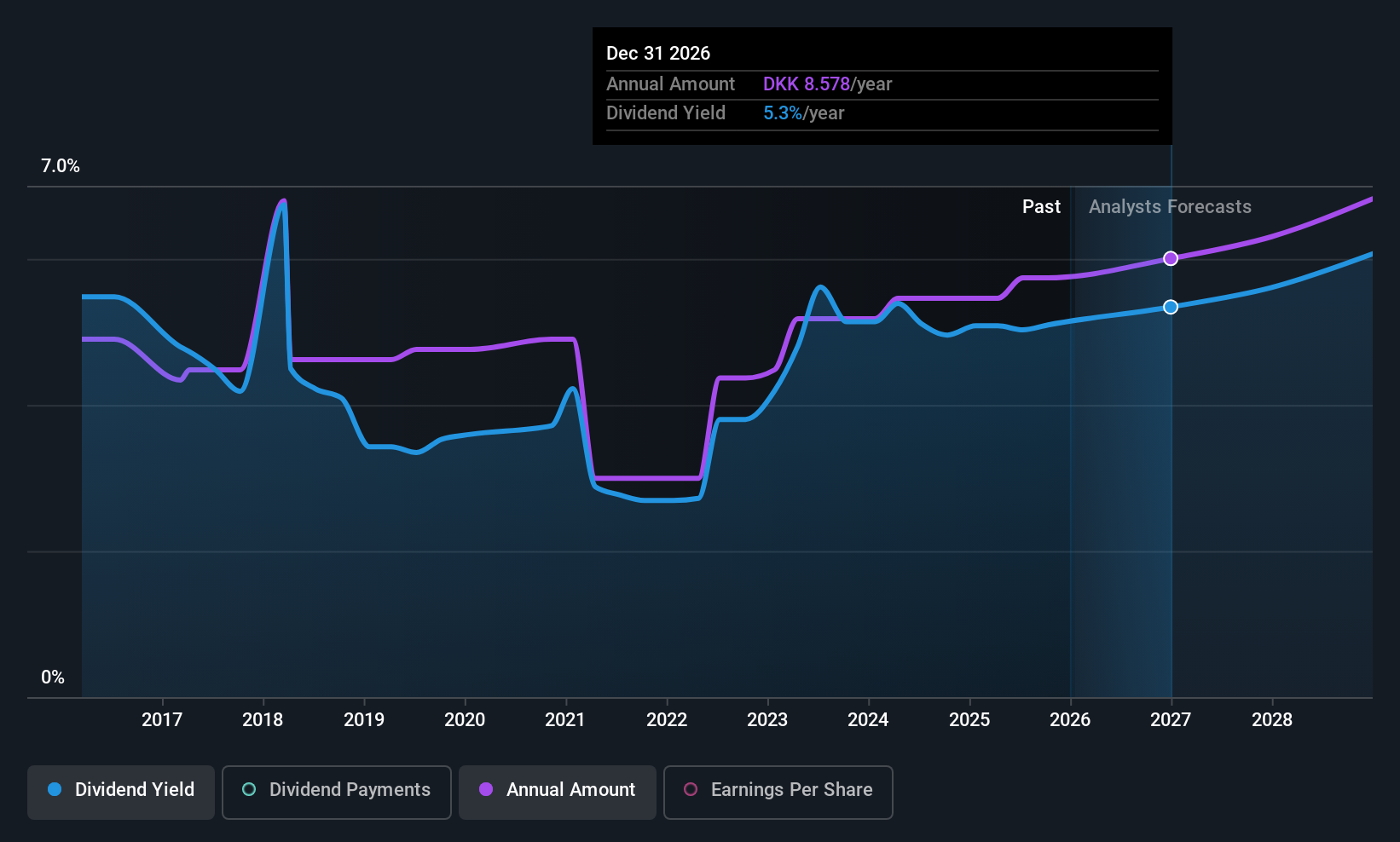Click the DKK 8.578/year value link
Image resolution: width=1400 pixels, height=842 pixels.
826,84
